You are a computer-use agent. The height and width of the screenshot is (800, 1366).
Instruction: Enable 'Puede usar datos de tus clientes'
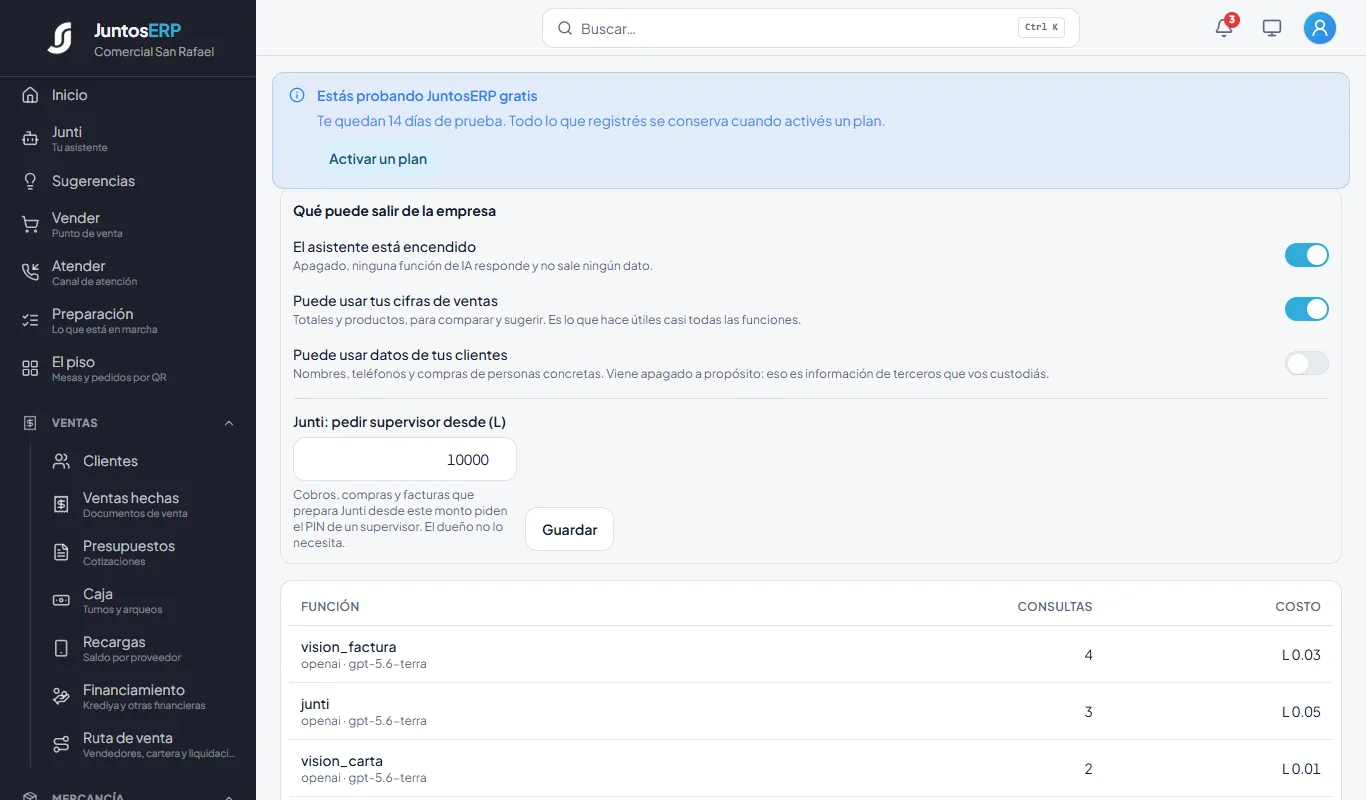[1307, 363]
